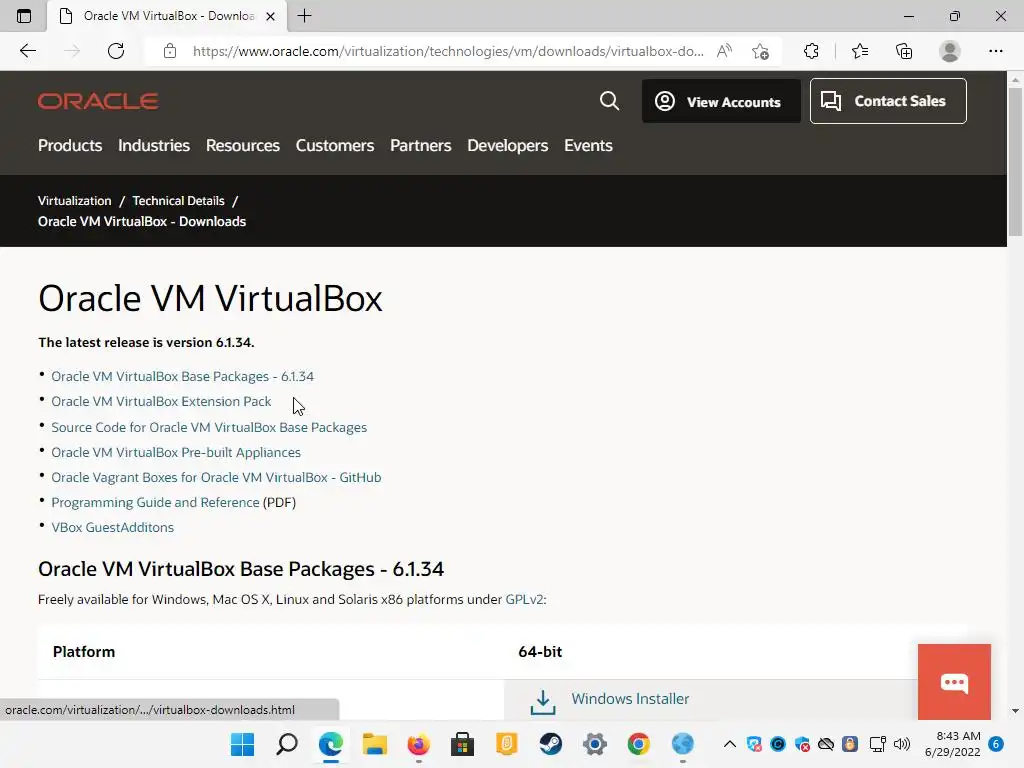Click the Oracle site search icon
Screen dimensions: 1024x768
(x=609, y=101)
